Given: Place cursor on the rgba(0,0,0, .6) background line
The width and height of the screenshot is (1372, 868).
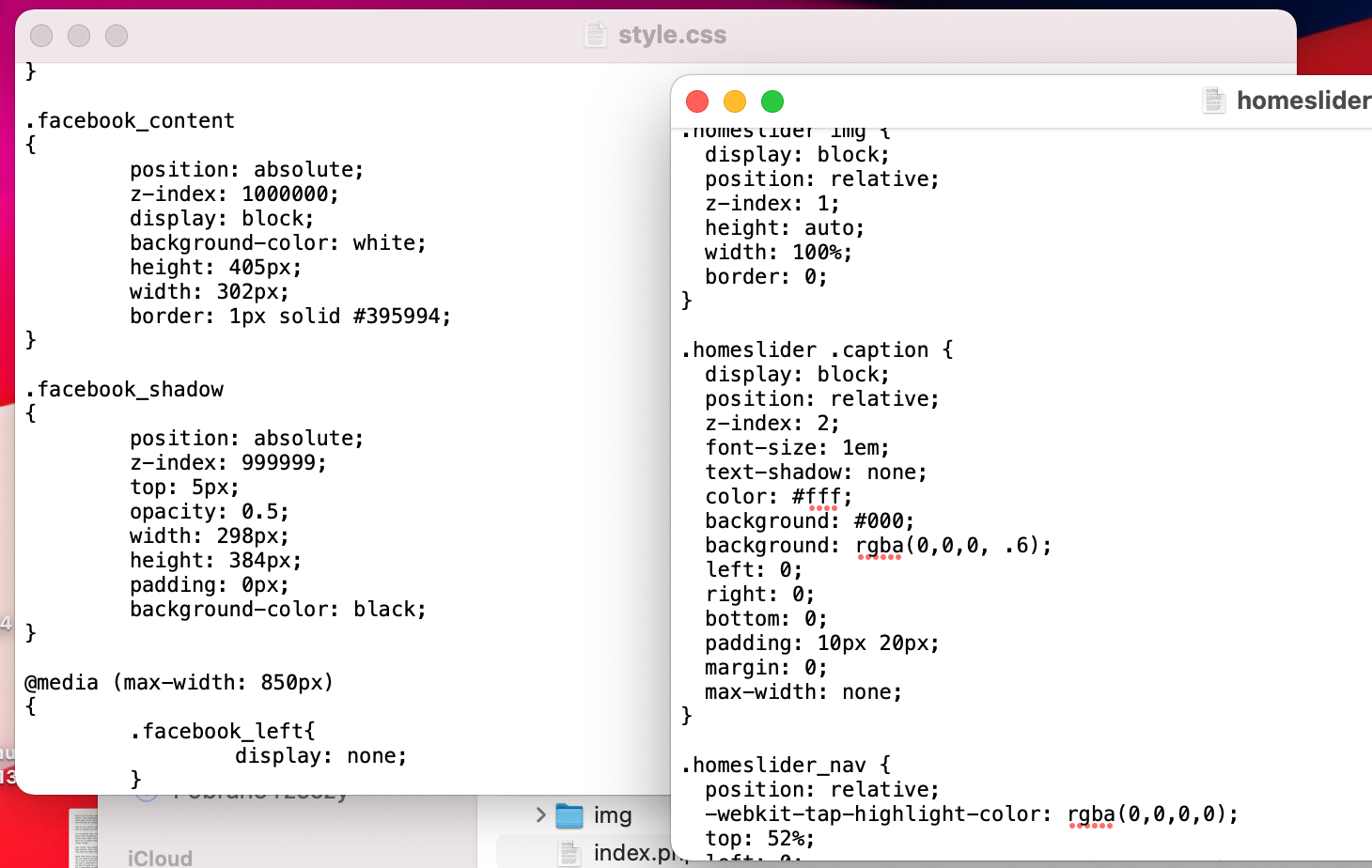Looking at the screenshot, I should (x=879, y=546).
